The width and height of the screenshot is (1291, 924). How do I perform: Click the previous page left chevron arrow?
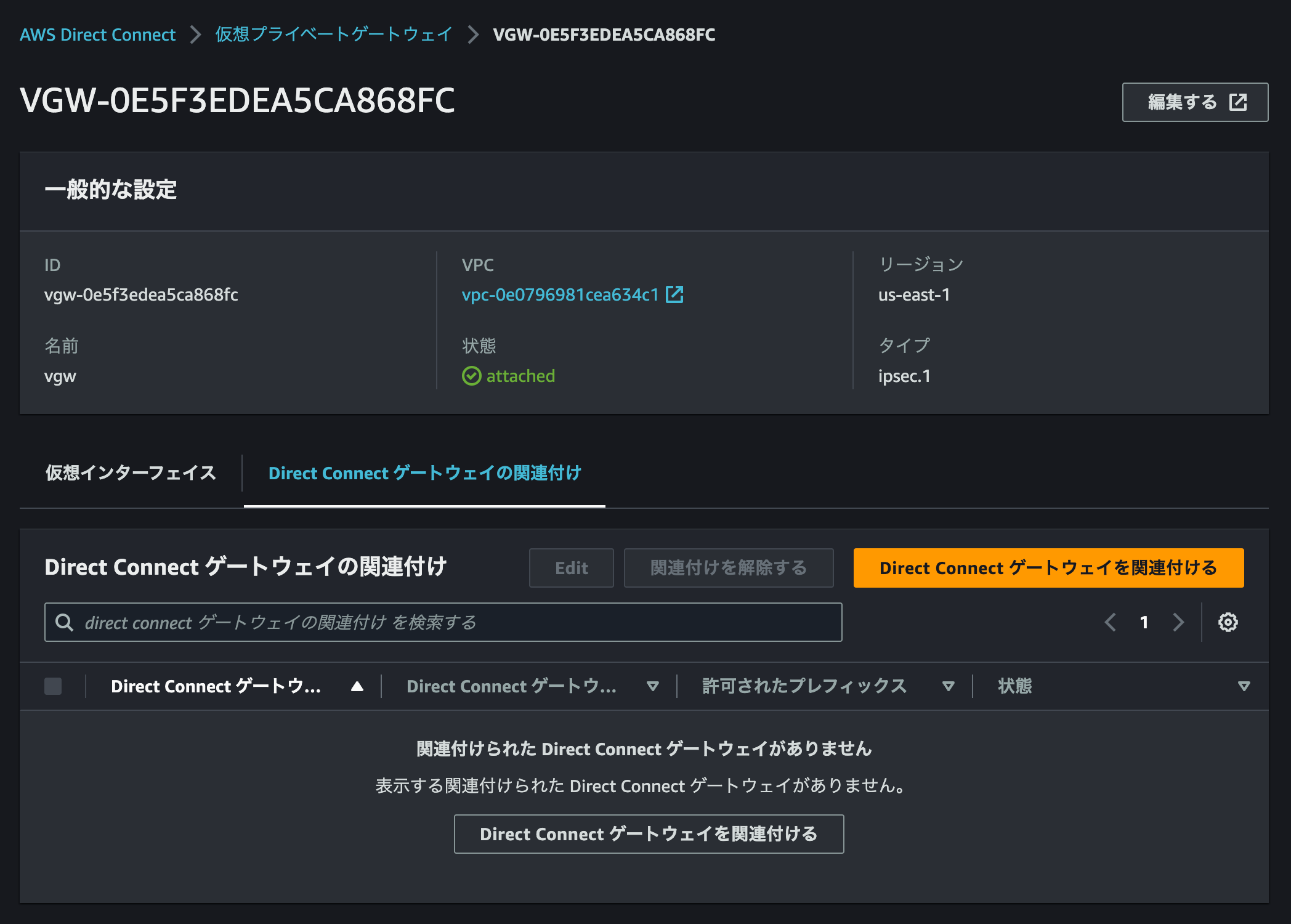[1110, 622]
